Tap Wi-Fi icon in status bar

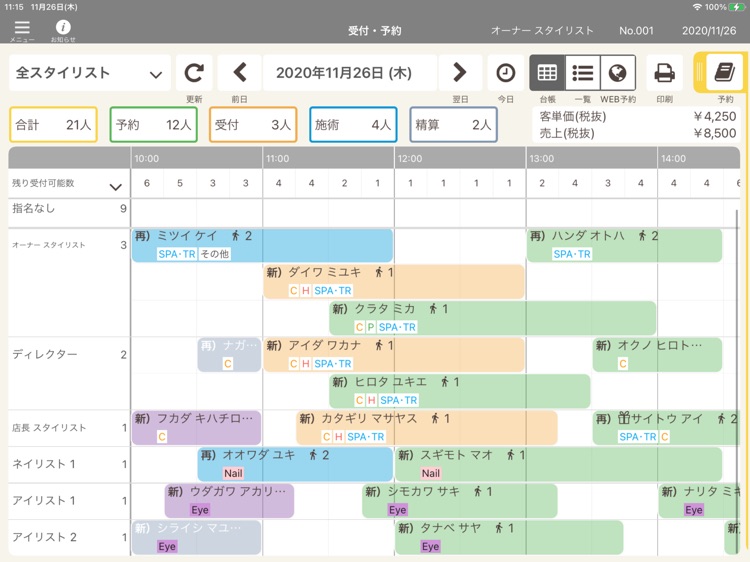coord(697,7)
